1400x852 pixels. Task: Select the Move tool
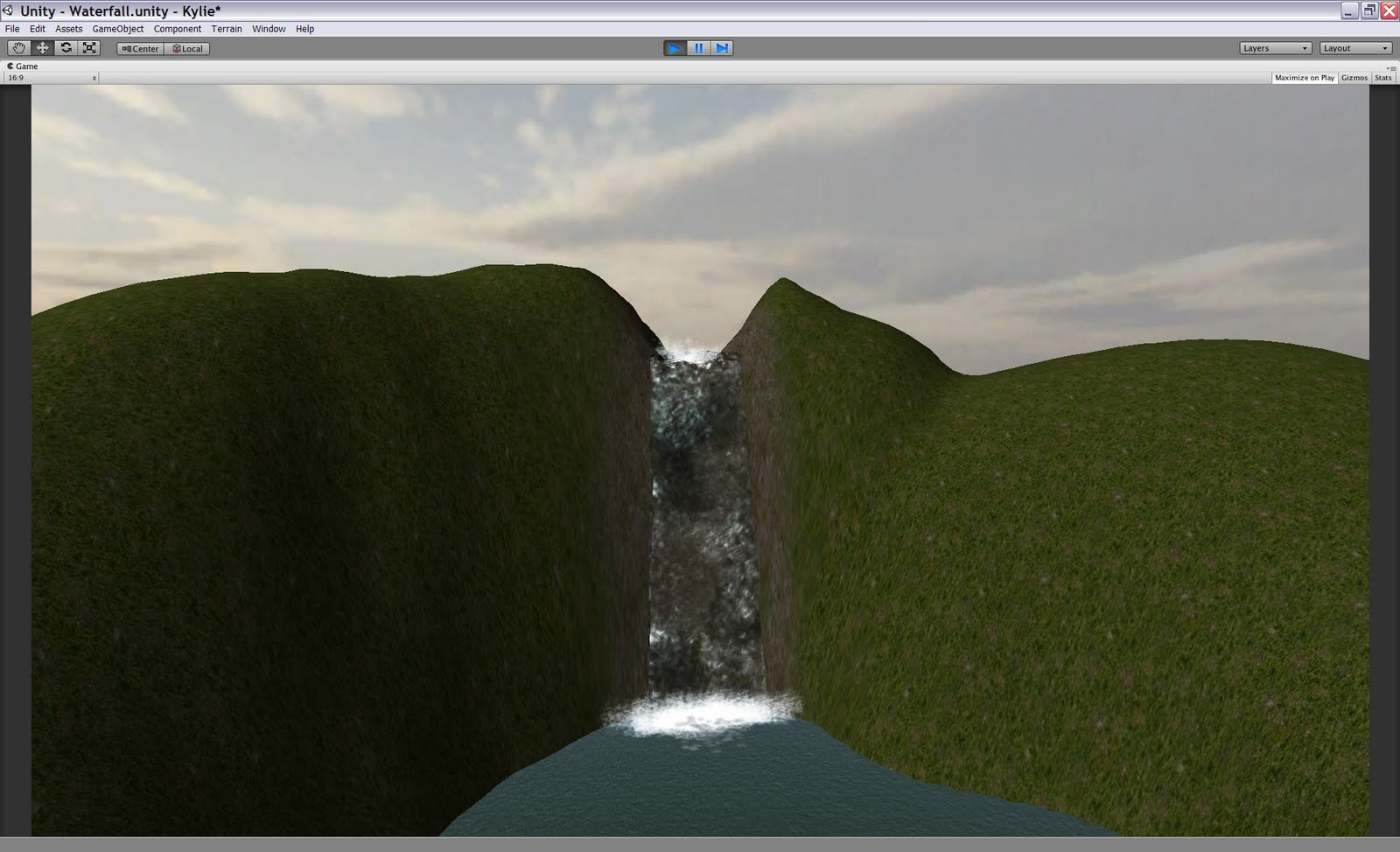[43, 48]
